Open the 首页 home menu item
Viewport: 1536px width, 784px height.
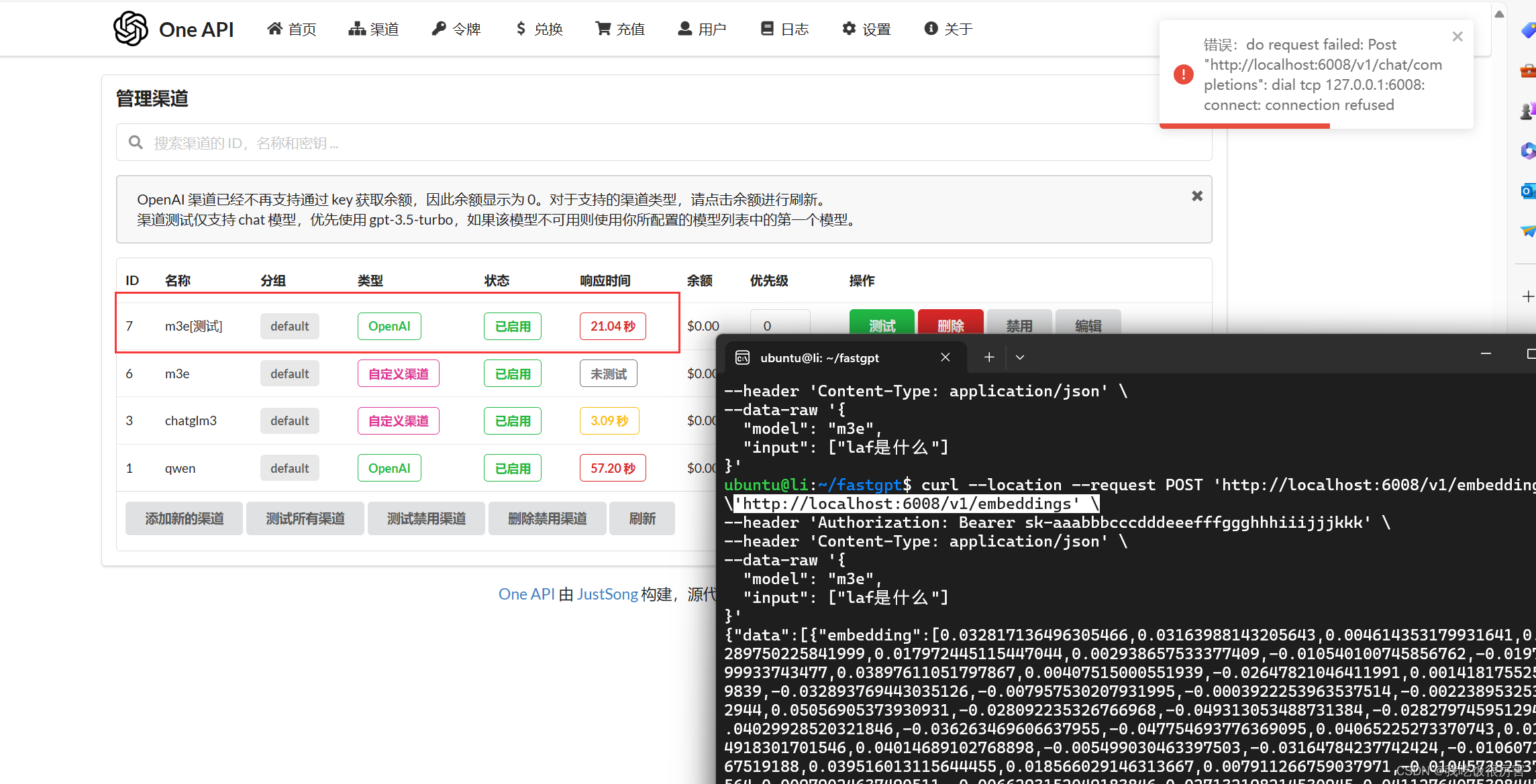(x=292, y=29)
